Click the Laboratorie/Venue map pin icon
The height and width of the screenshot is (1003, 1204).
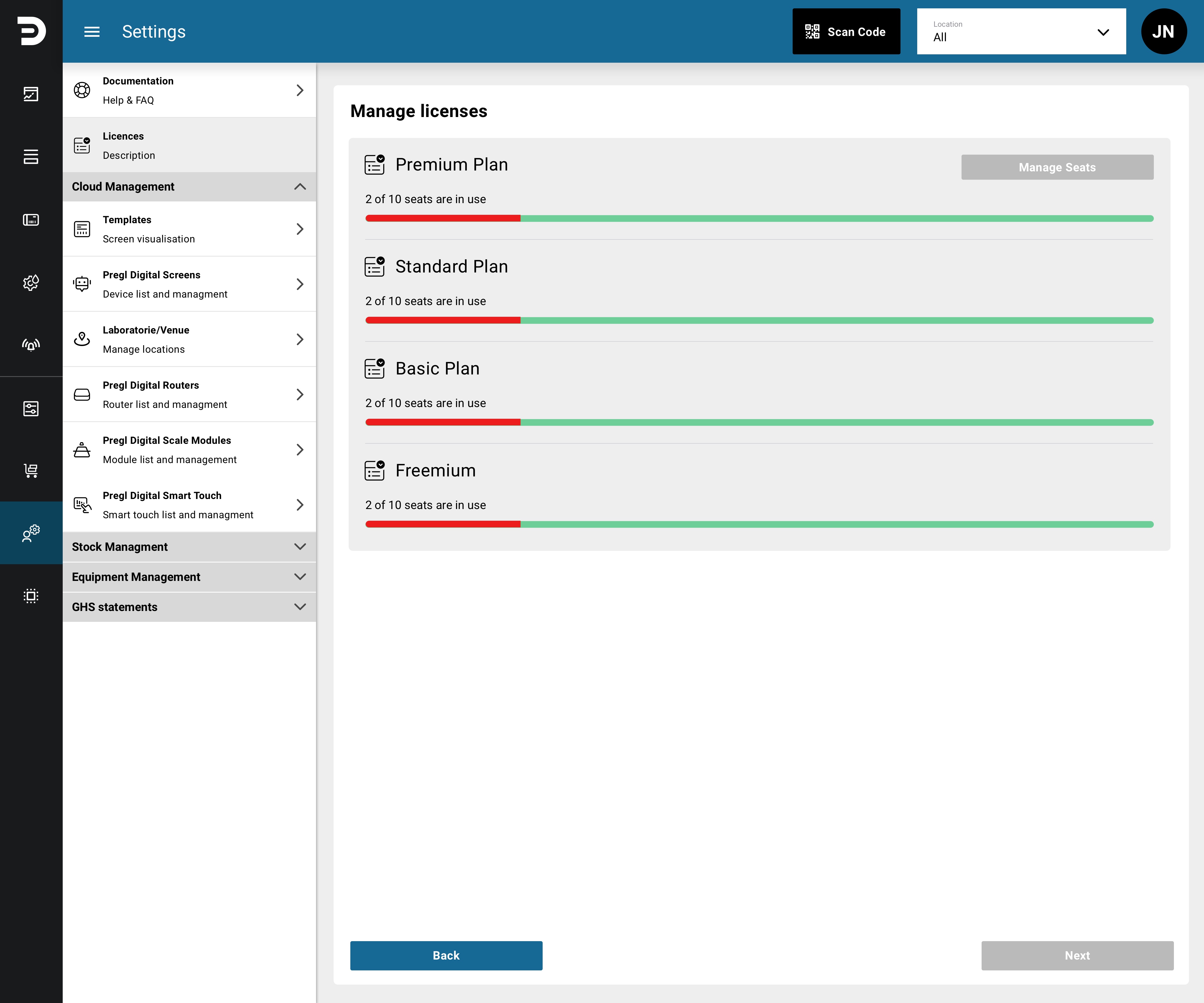point(82,339)
